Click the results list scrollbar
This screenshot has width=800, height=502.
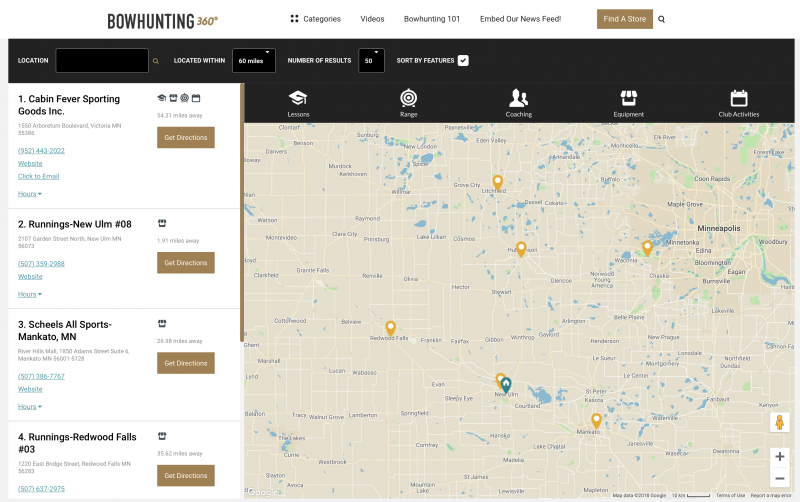(242, 213)
